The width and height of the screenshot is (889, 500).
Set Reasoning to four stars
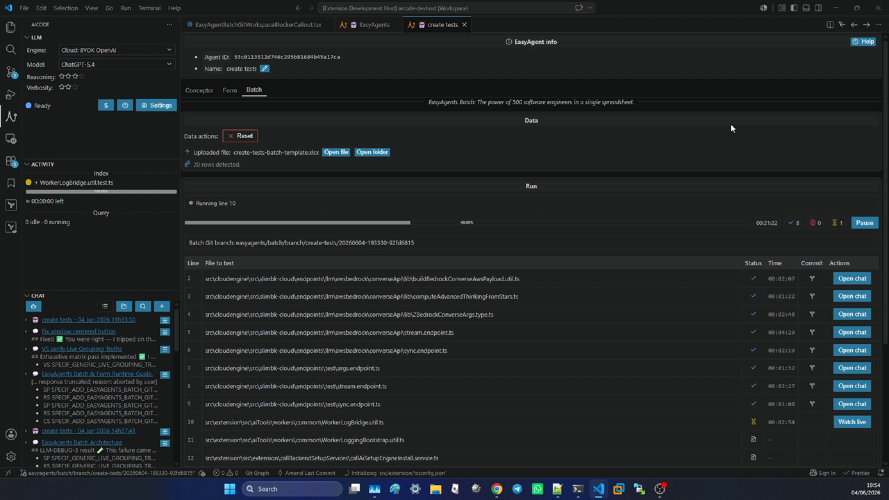[82, 77]
